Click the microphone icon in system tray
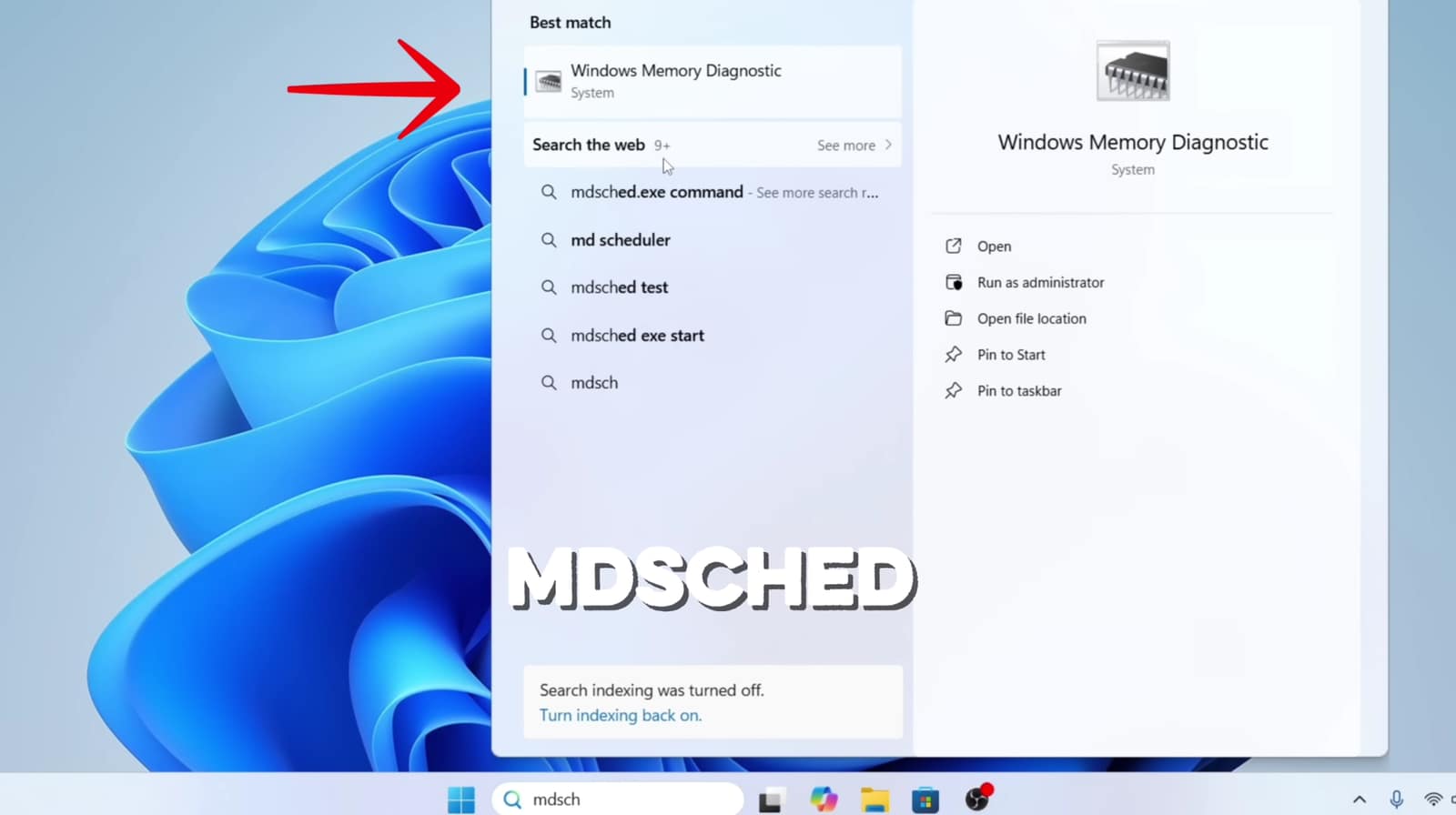The width and height of the screenshot is (1456, 815). pyautogui.click(x=1396, y=800)
